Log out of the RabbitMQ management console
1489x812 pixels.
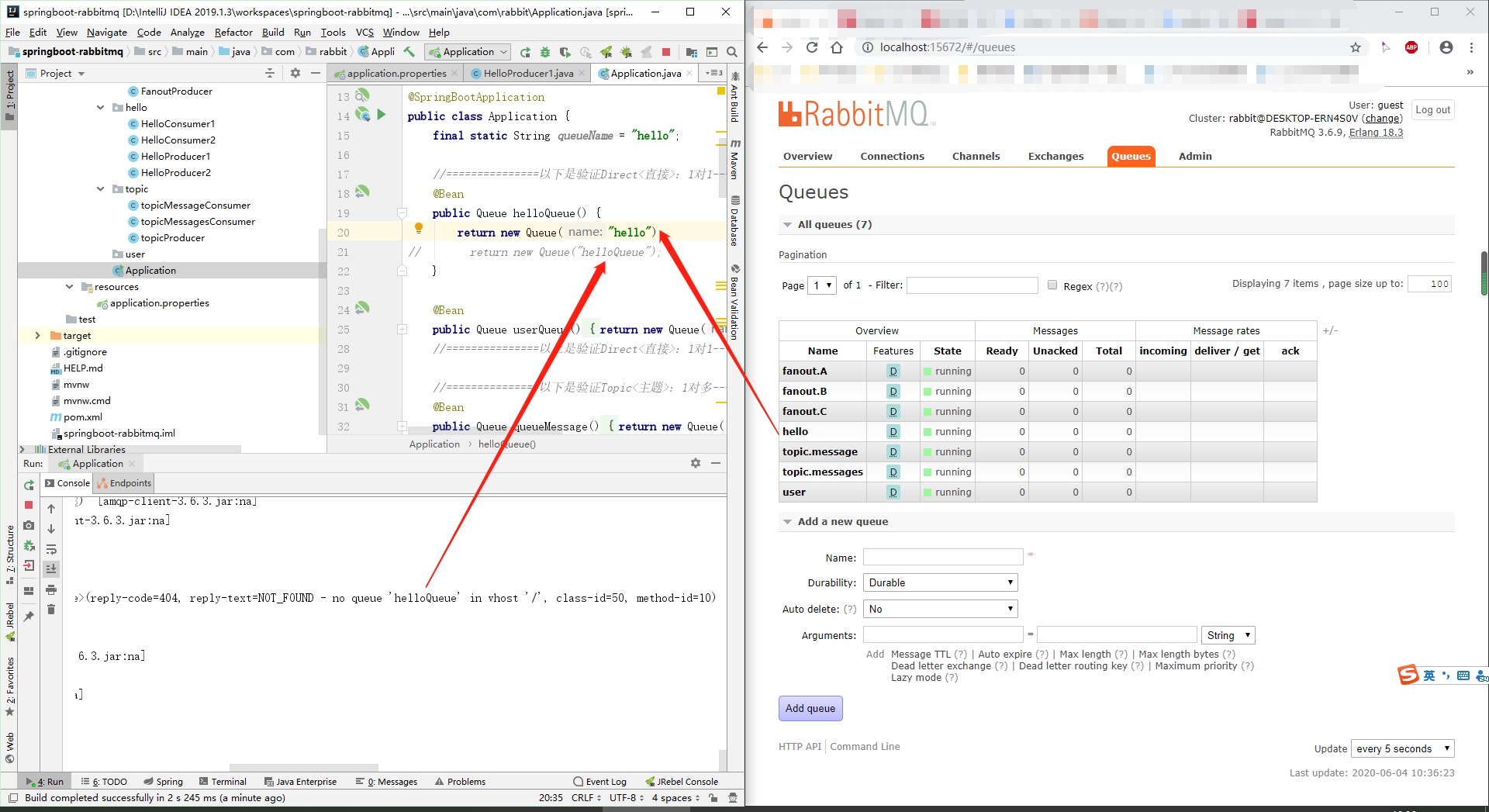tap(1432, 109)
